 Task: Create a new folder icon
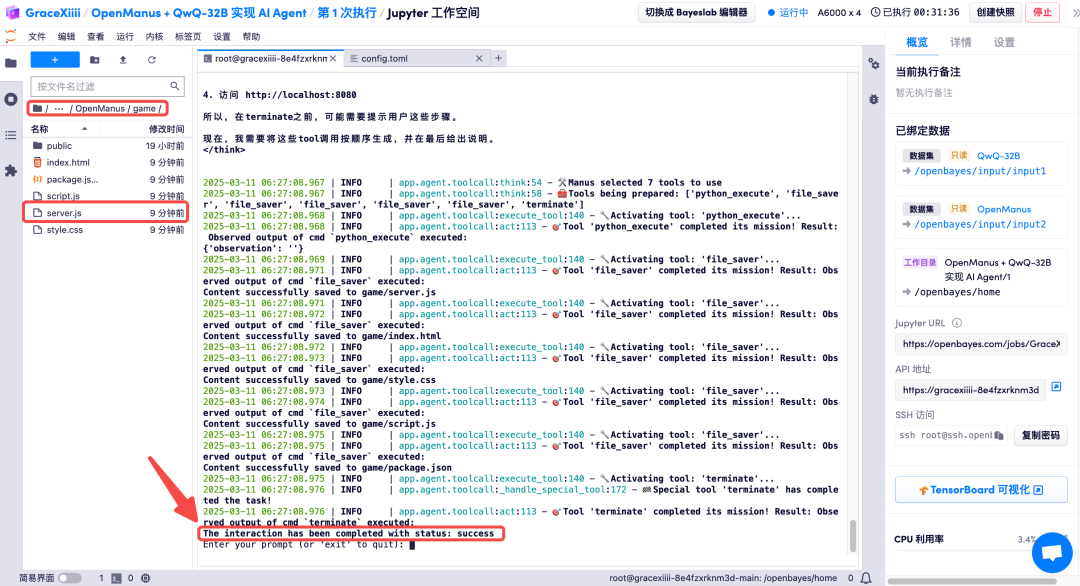tap(94, 60)
